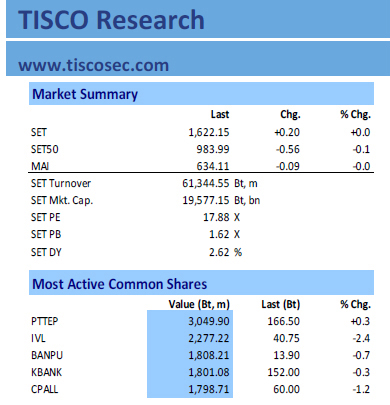Screen dimensions: 390x405
Task: Open the www.tiscosec.com link
Action: (x=94, y=65)
